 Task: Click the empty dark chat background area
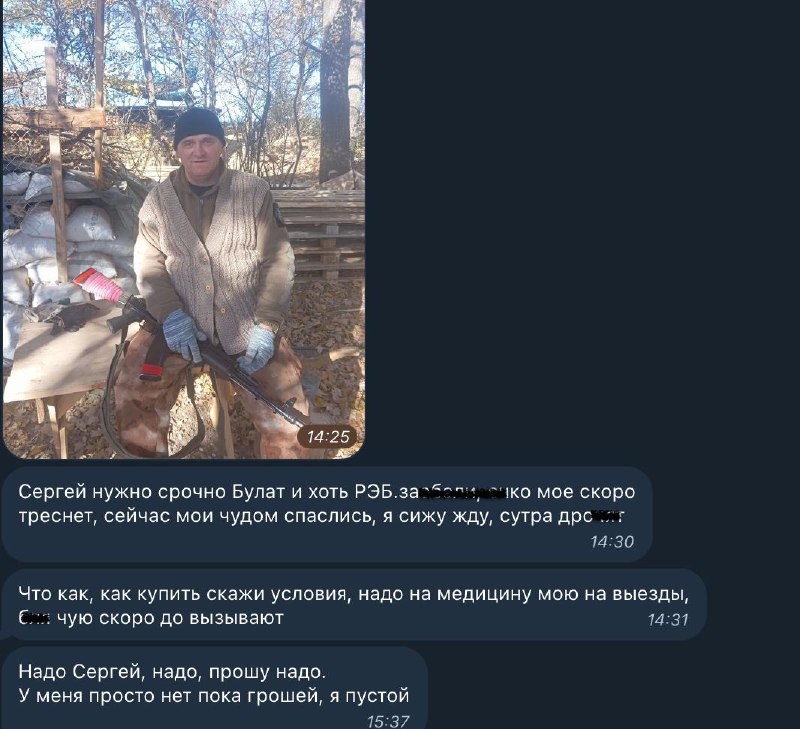[582, 230]
